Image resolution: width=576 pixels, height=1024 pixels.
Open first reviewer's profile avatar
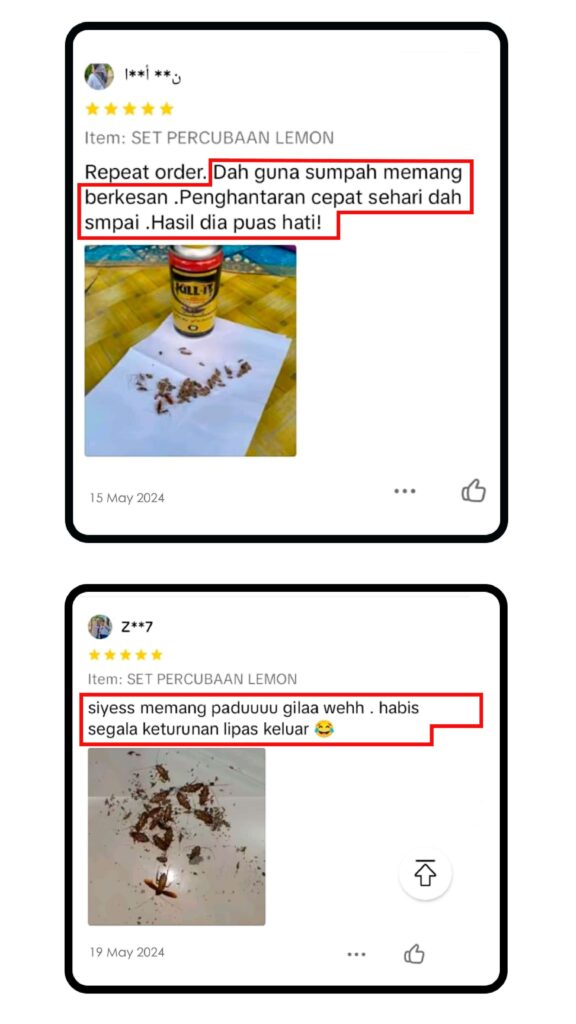point(99,76)
